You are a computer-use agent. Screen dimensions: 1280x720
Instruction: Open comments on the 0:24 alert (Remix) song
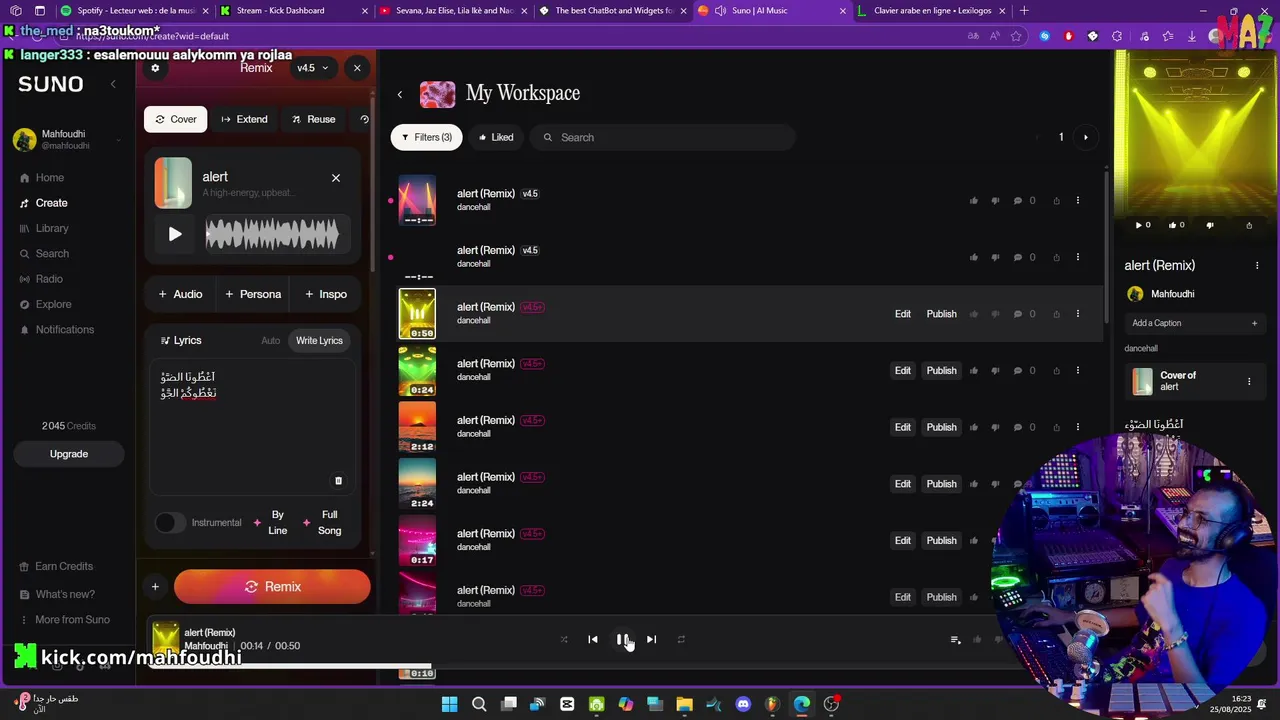1018,371
